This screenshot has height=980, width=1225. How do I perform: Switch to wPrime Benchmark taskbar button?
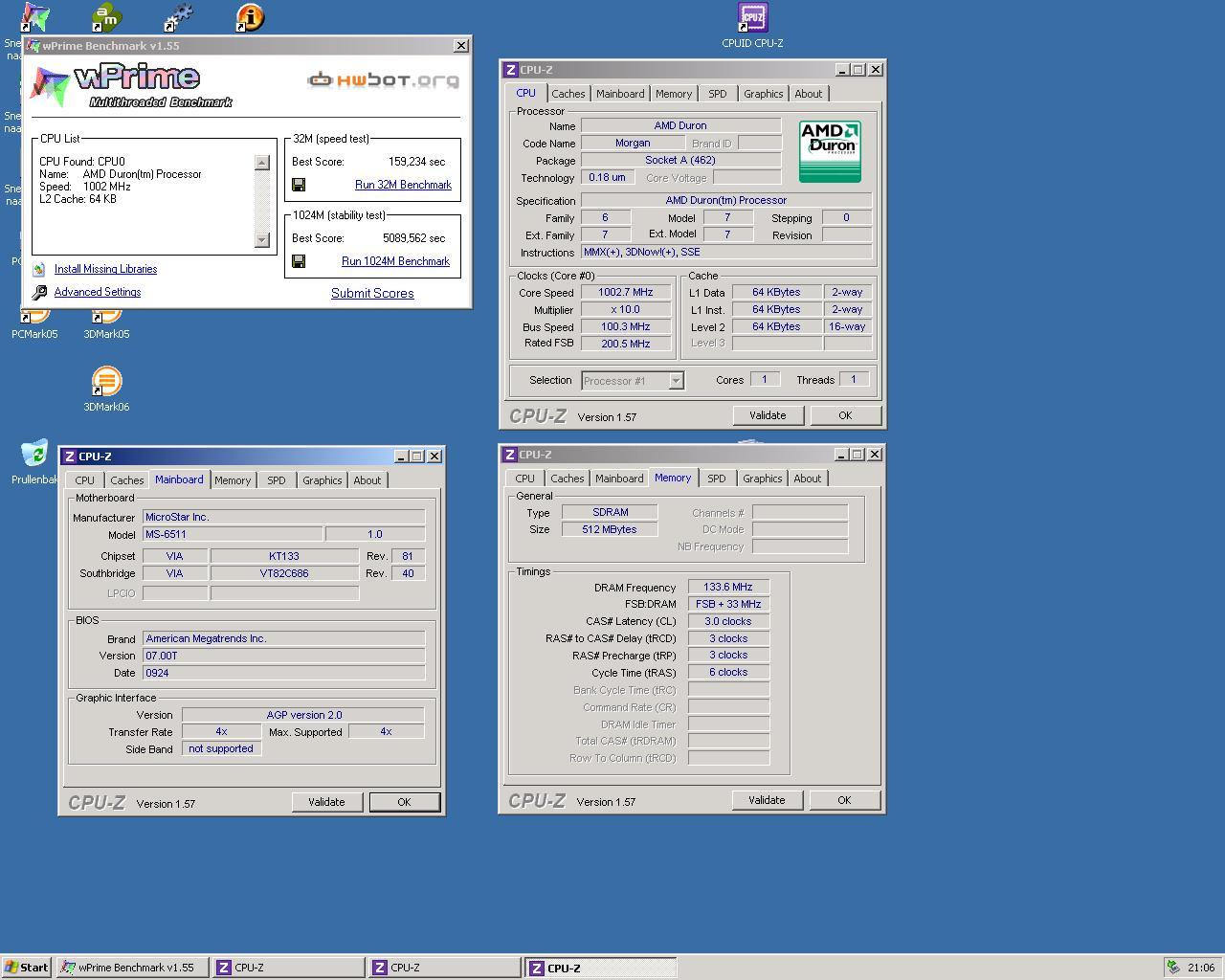[x=132, y=968]
